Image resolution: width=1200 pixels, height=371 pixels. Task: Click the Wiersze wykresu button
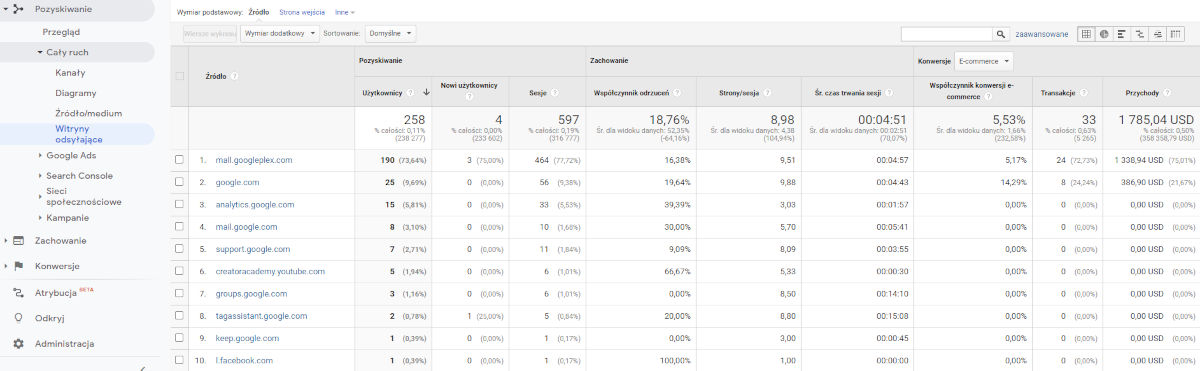209,33
